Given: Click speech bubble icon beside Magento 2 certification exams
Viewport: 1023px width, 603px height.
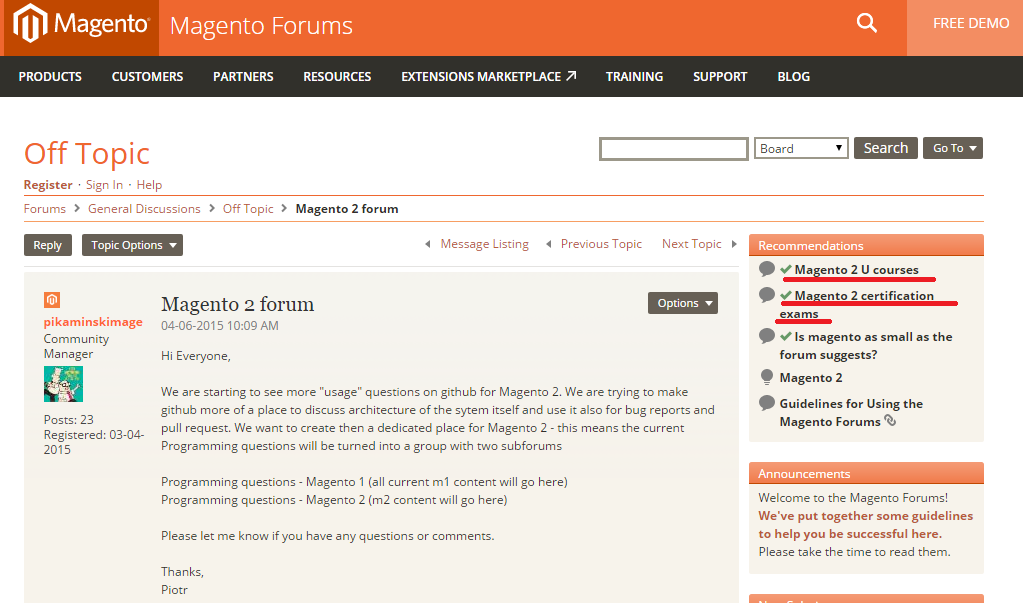Looking at the screenshot, I should click(767, 294).
